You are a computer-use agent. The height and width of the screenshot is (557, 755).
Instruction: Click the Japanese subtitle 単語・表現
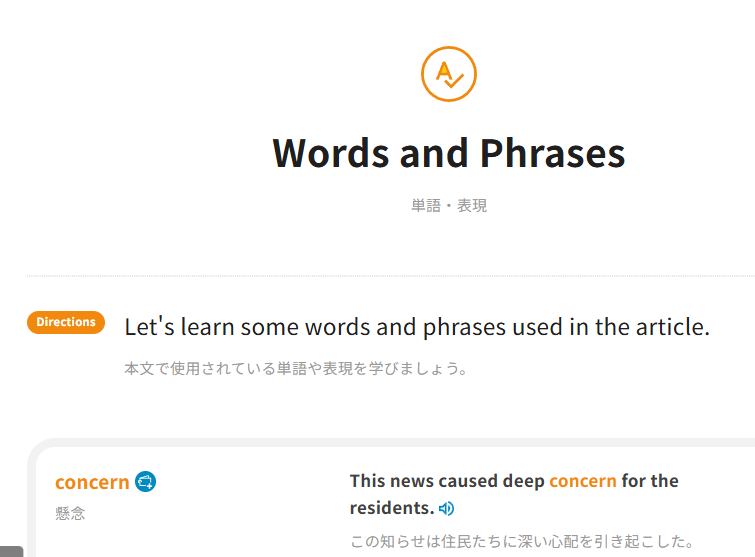click(x=449, y=206)
